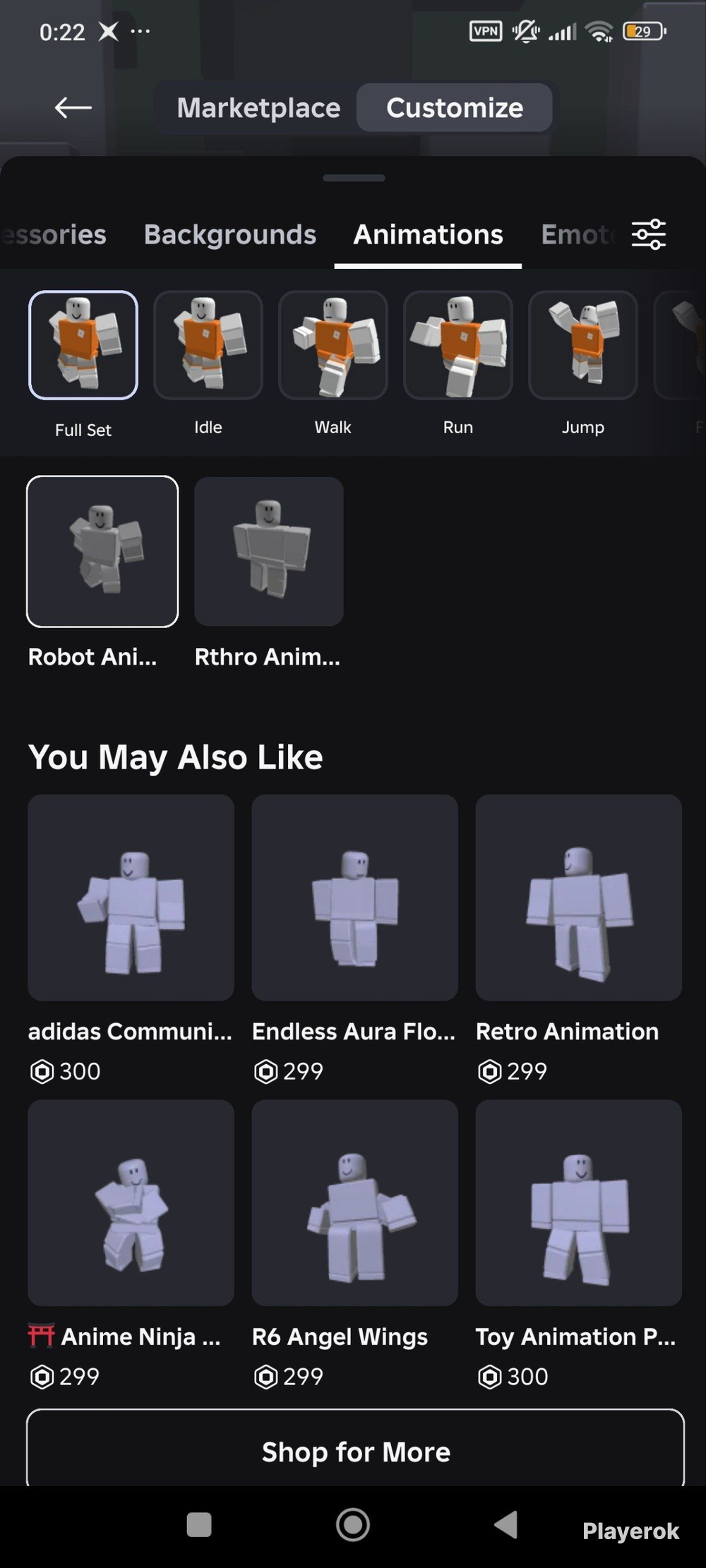Open the Retro Animation item

tap(579, 898)
